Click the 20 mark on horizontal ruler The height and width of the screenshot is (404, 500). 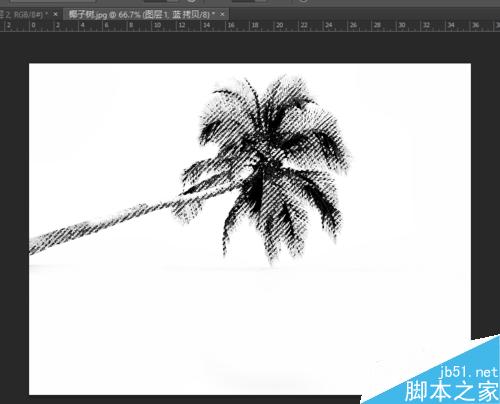pyautogui.click(x=279, y=25)
